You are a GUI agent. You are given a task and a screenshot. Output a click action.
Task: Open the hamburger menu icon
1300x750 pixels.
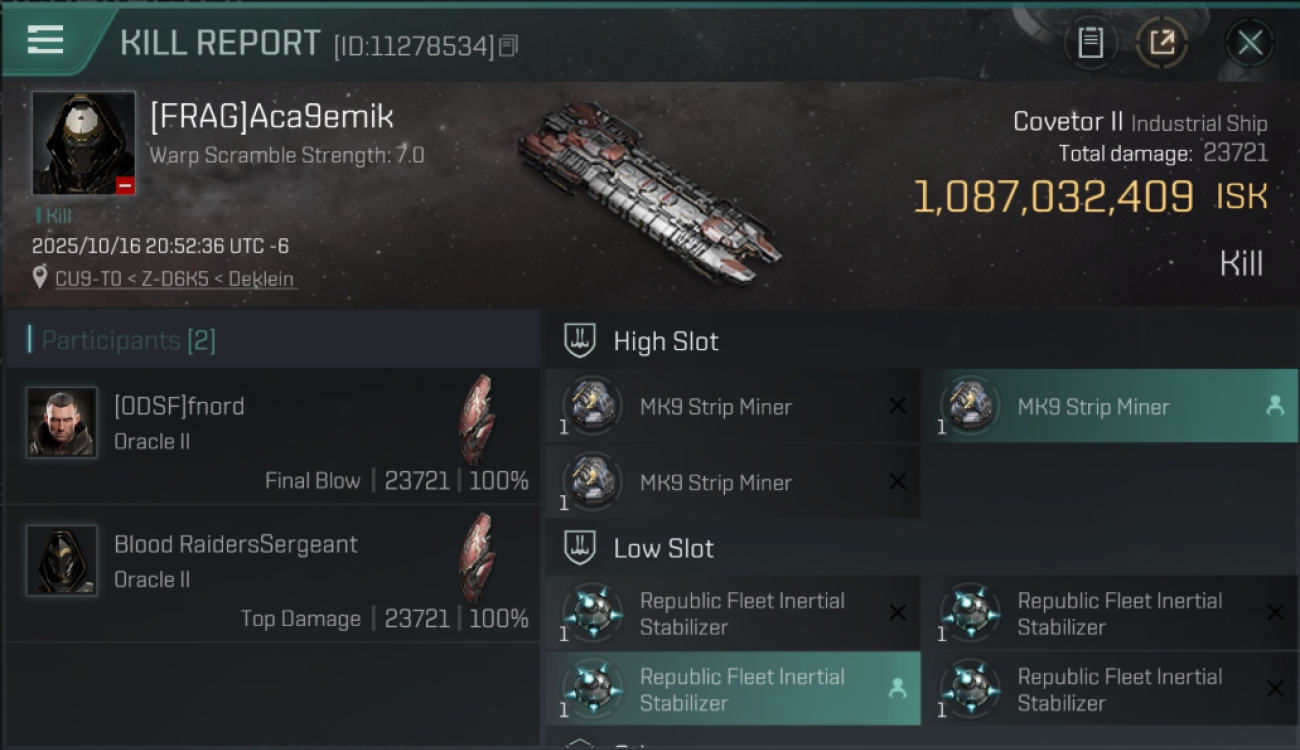tap(46, 40)
